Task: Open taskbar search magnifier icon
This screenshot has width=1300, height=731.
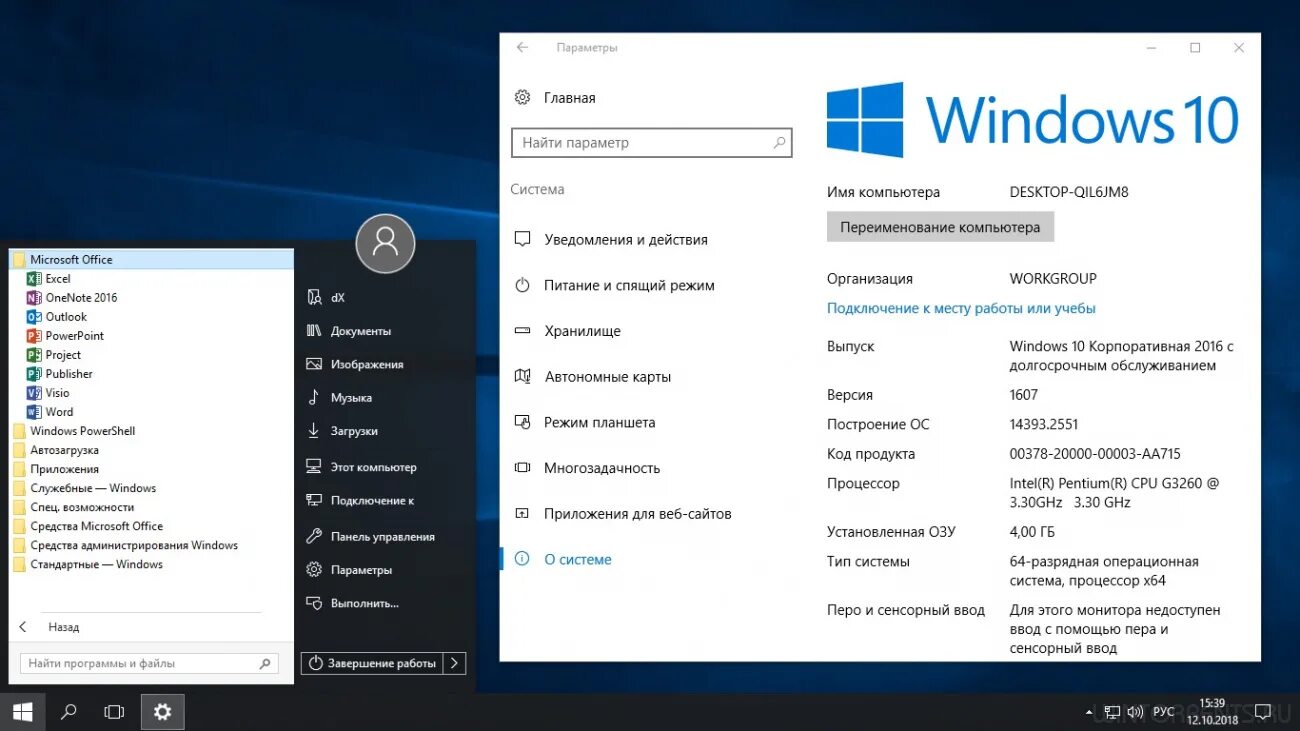Action: point(69,712)
